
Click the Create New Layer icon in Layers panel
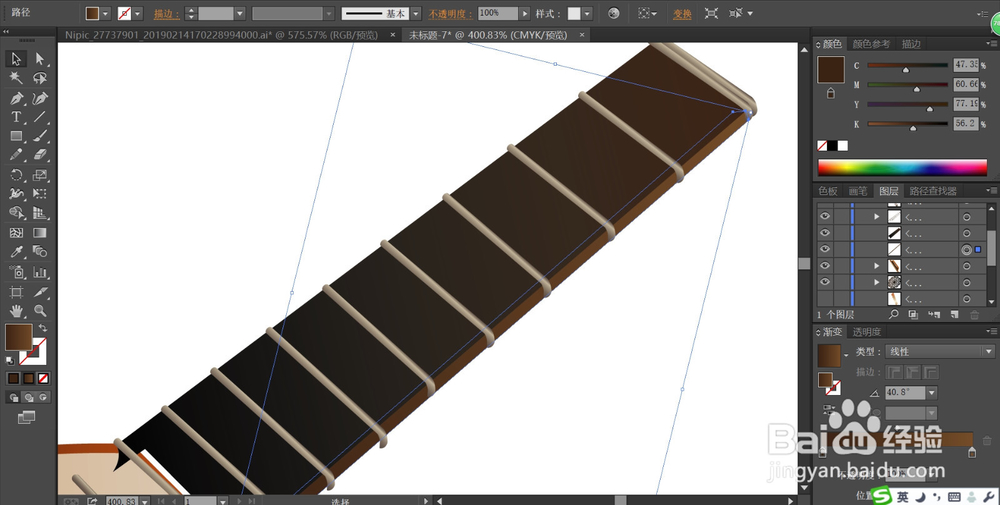954,314
